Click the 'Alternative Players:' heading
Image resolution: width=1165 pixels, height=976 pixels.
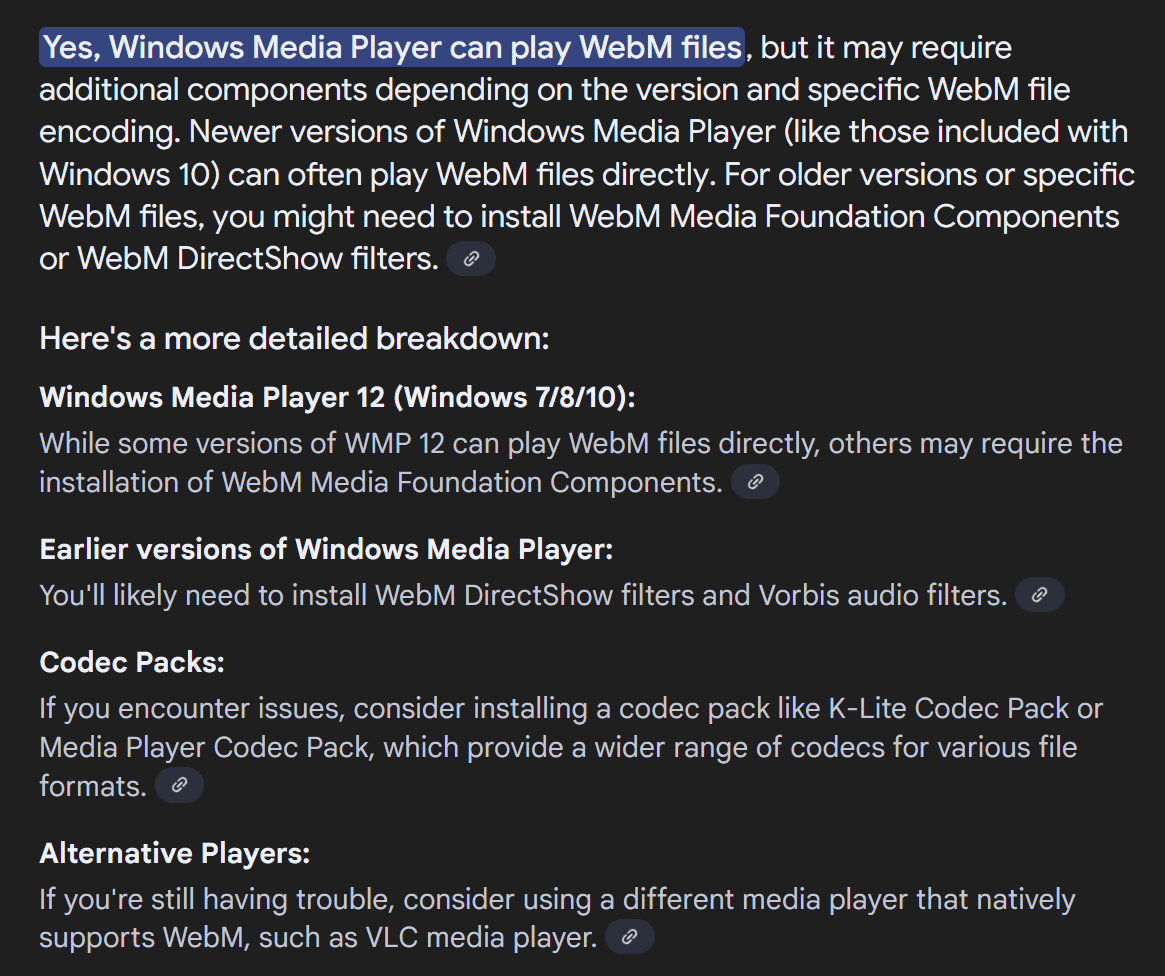click(x=175, y=853)
